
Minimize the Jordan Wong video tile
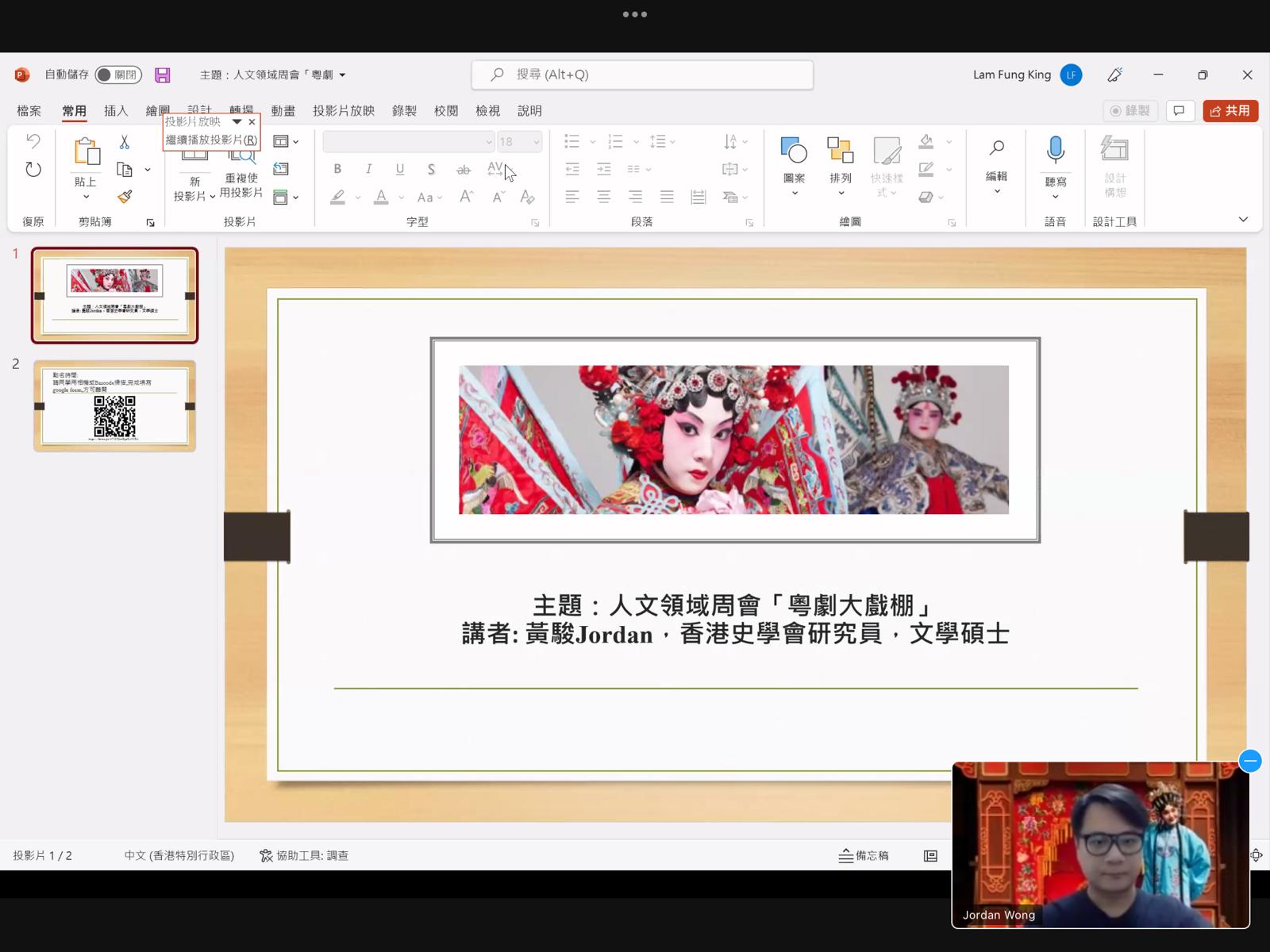click(1250, 762)
